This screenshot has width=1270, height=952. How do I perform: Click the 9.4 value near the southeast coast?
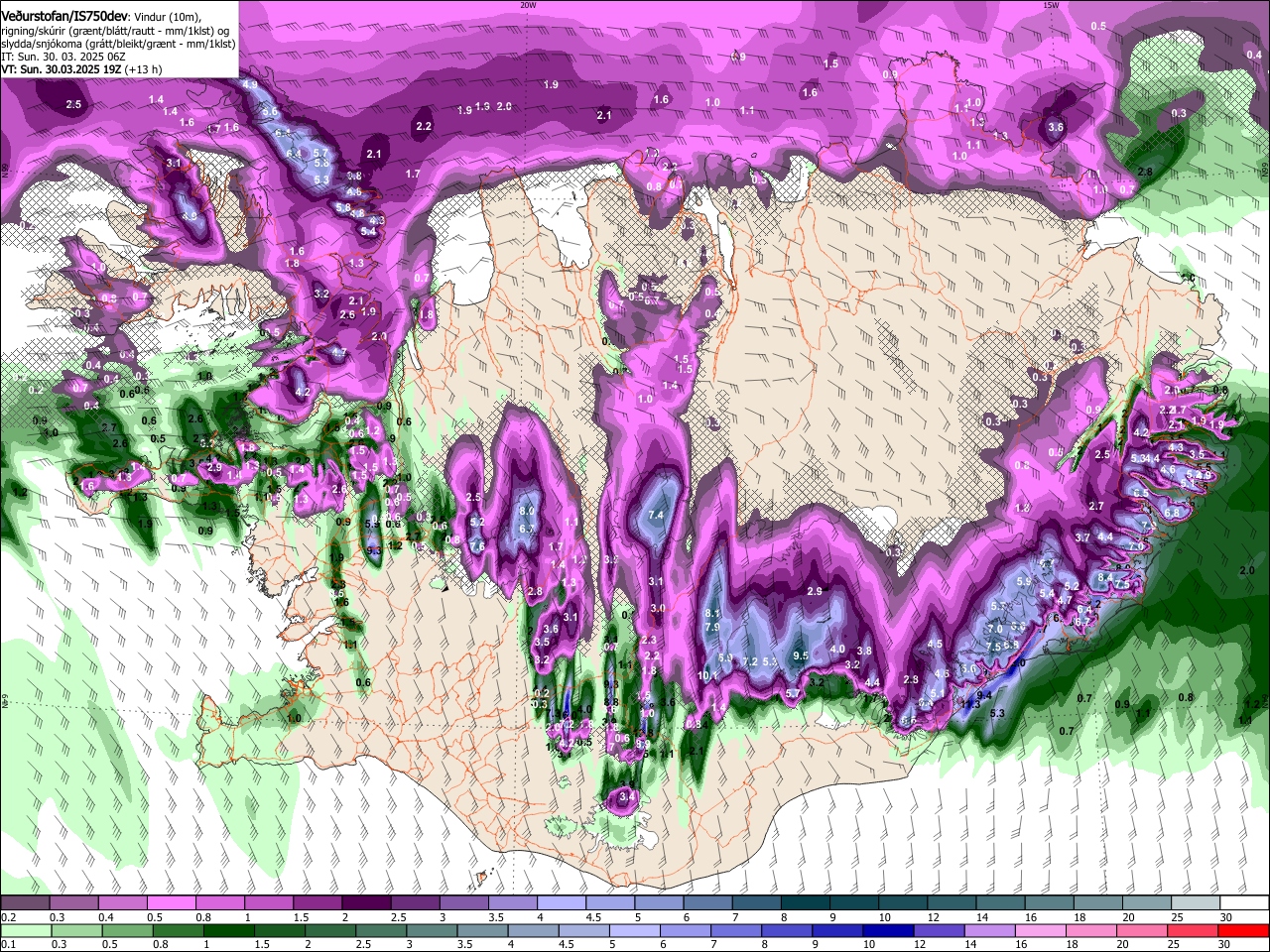(x=984, y=696)
